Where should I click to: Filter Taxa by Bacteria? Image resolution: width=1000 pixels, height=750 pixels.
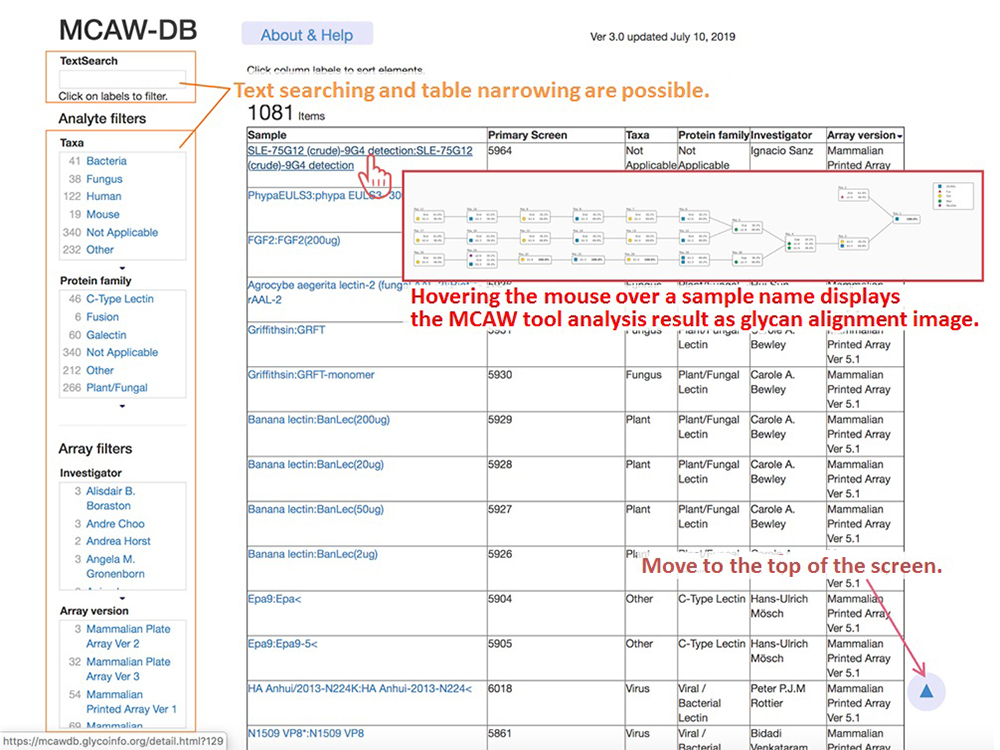[107, 161]
